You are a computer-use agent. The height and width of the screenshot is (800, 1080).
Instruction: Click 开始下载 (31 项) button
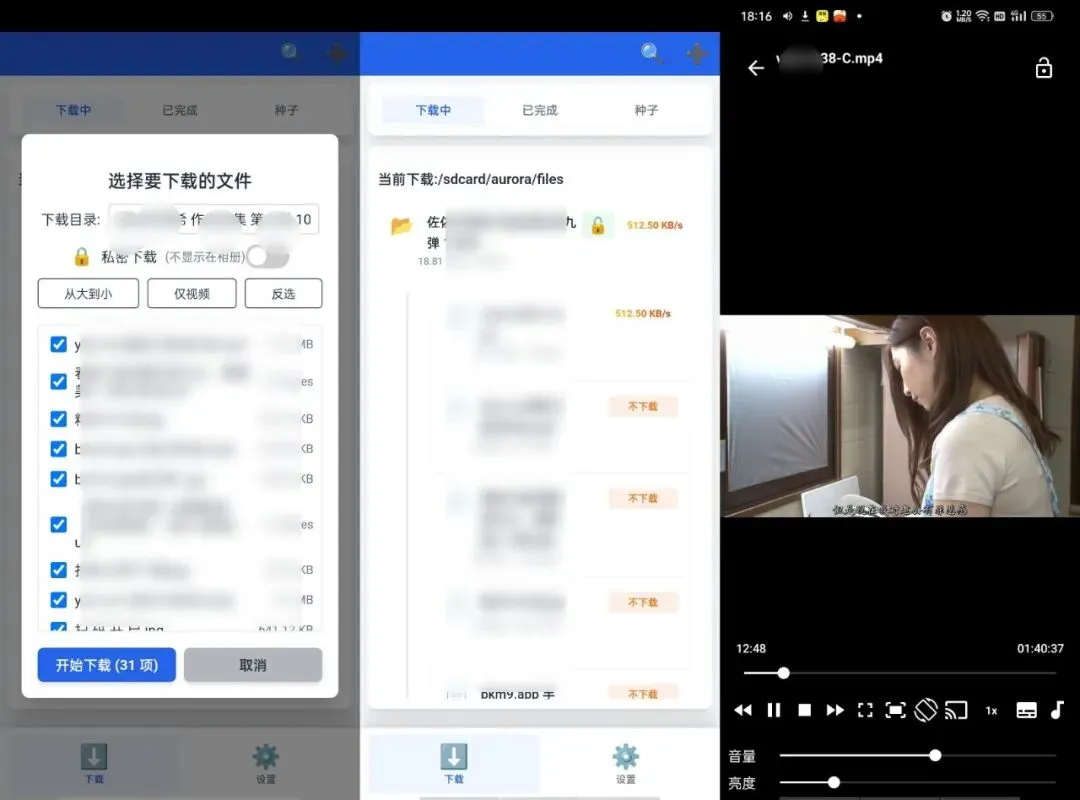click(107, 665)
